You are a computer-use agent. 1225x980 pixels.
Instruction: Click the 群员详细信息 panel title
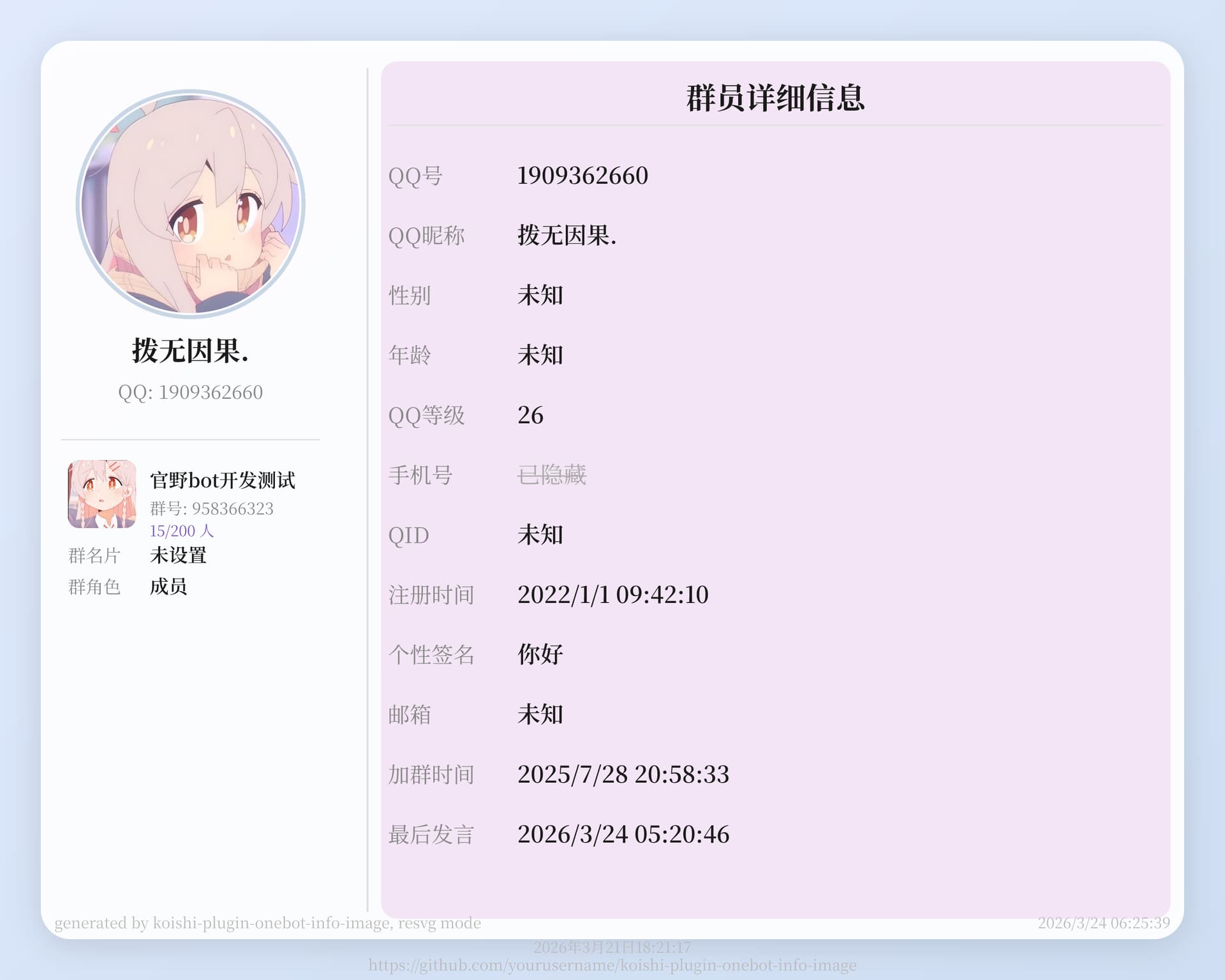click(x=775, y=98)
